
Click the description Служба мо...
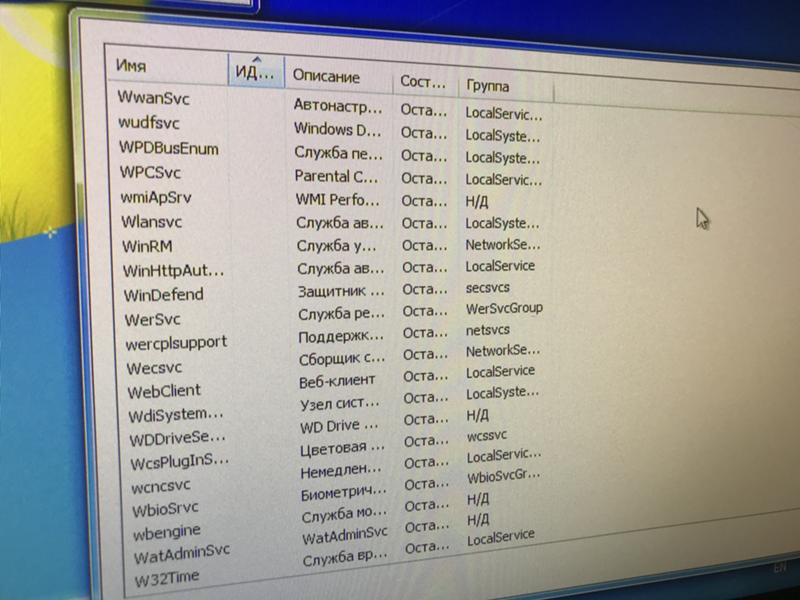pyautogui.click(x=344, y=515)
